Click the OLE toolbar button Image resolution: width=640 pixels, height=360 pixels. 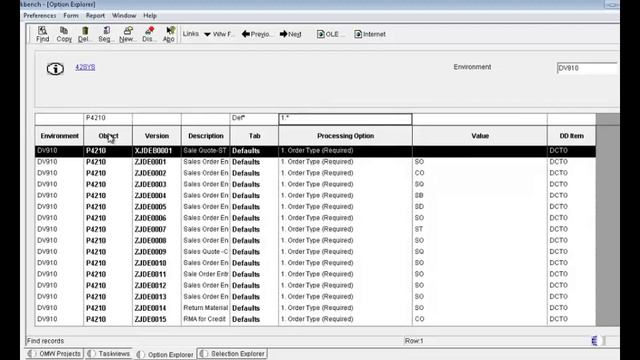(330, 34)
